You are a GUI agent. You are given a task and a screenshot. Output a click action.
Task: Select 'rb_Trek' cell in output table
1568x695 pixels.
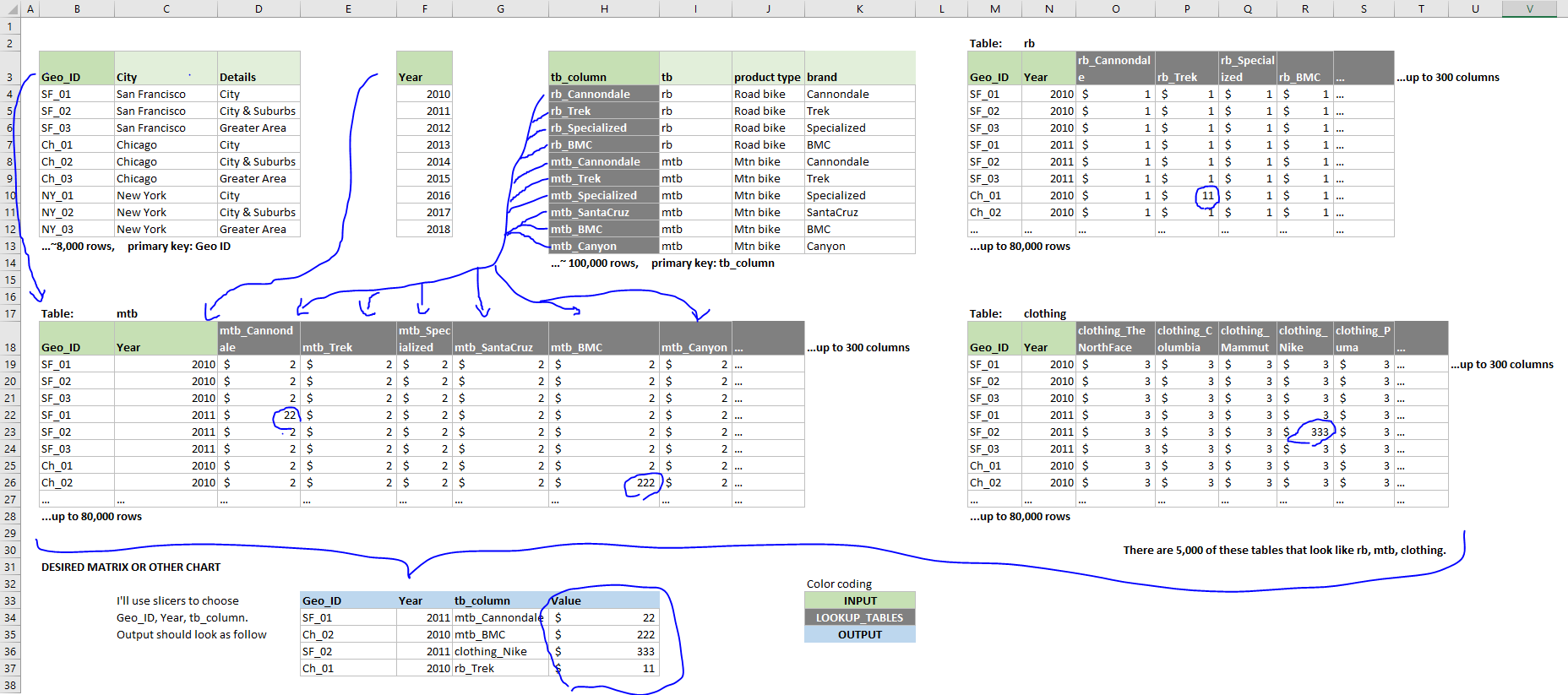coord(500,668)
